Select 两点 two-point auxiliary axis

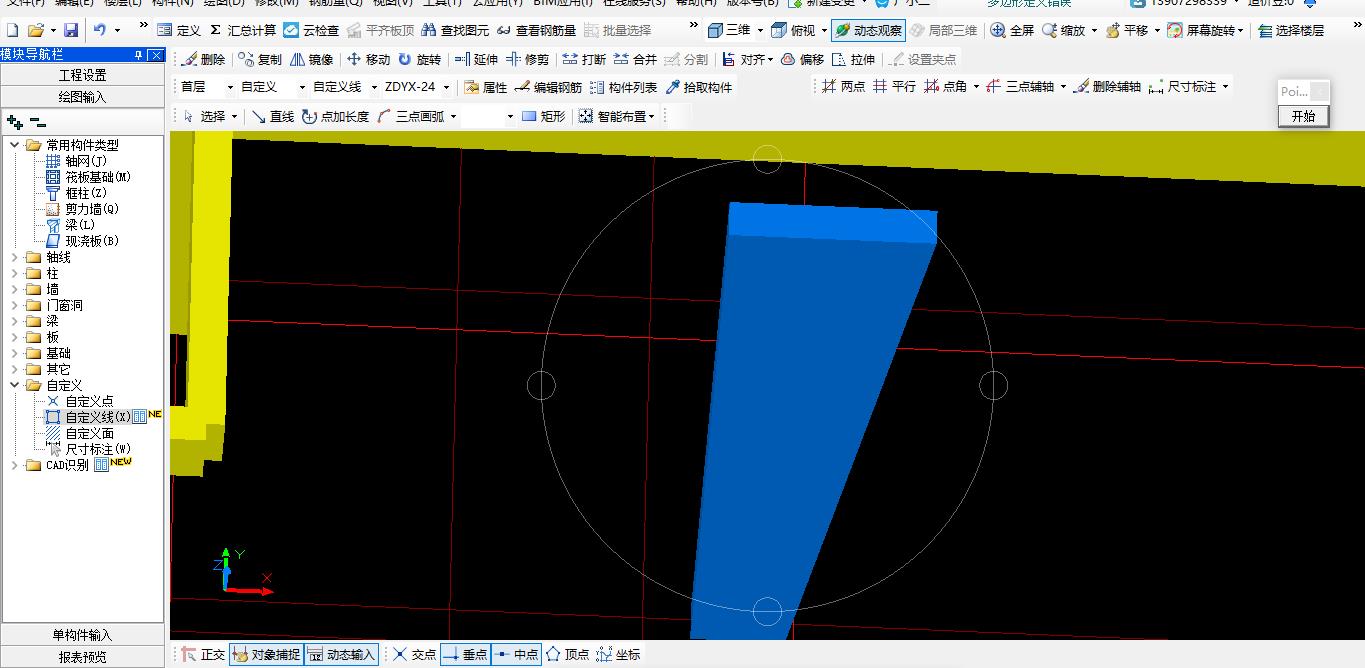click(843, 87)
